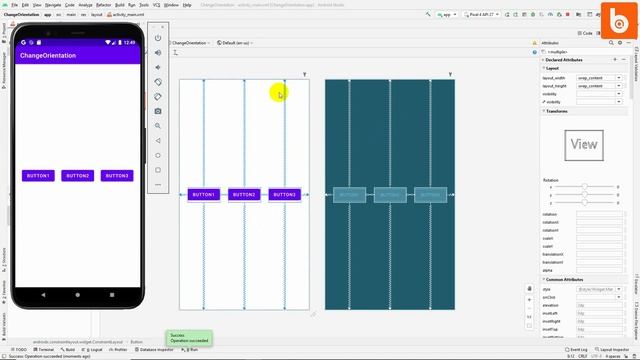This screenshot has height=360, width=640.
Task: Tap BUTTON3 in the emulator
Action: pos(117,176)
